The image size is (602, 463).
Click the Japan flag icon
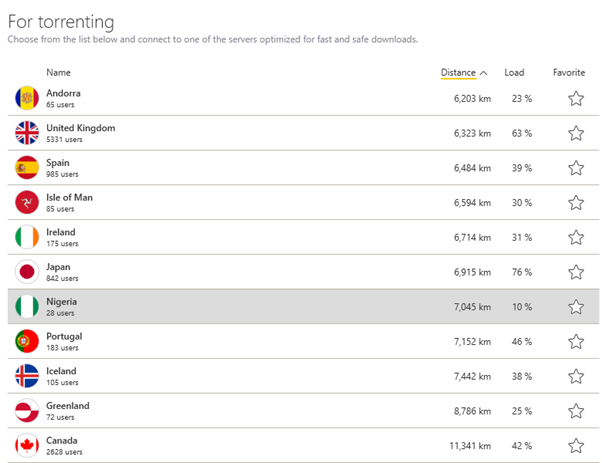tap(27, 272)
